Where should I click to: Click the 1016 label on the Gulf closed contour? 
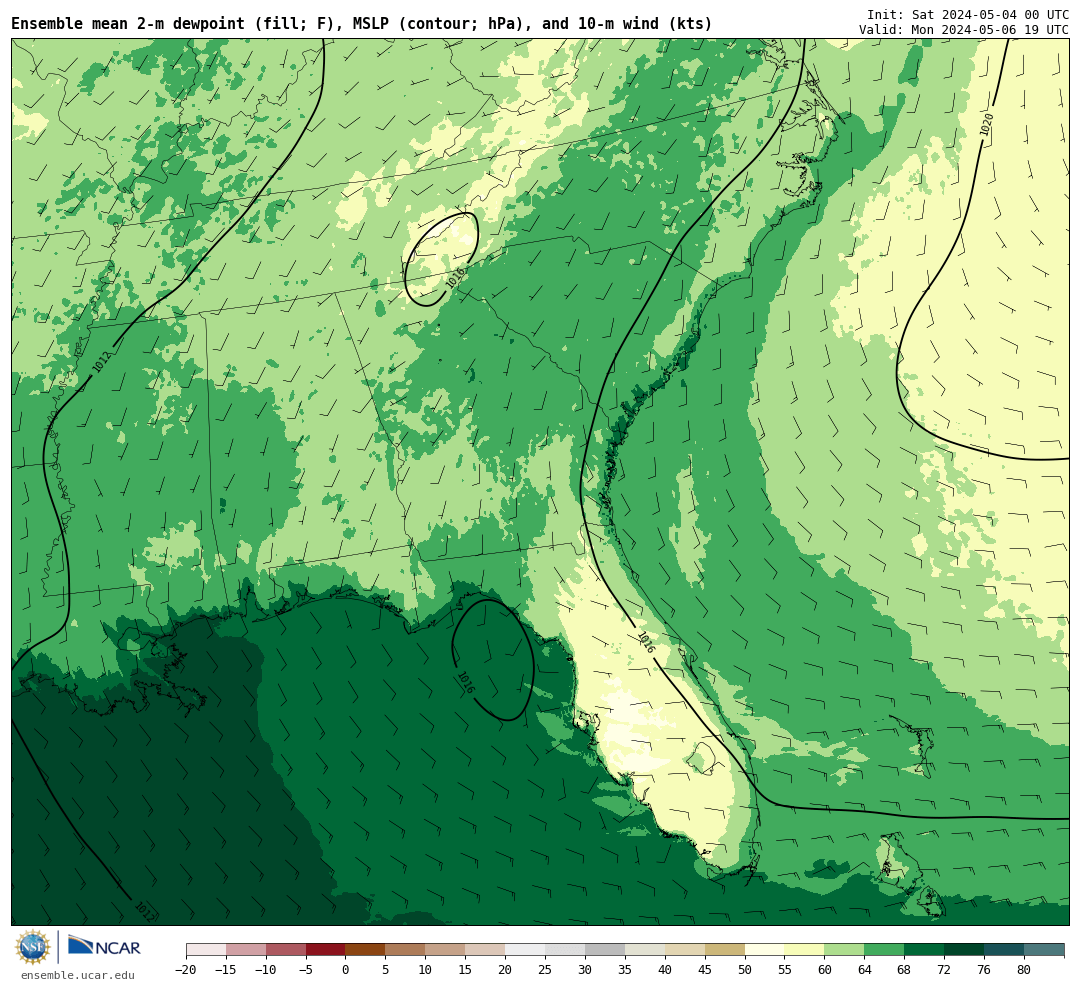point(466,682)
